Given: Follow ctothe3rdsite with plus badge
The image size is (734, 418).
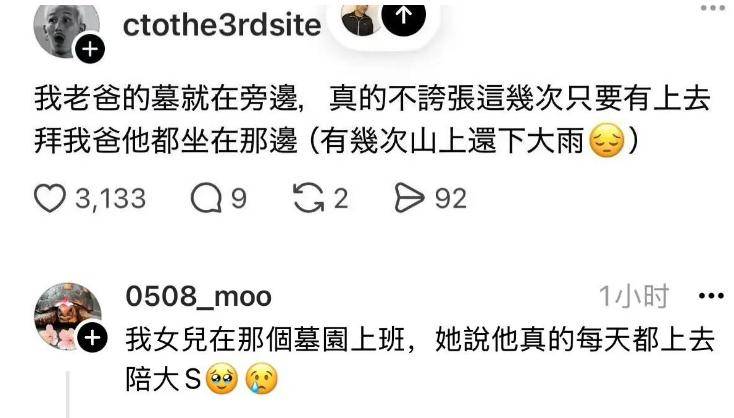Looking at the screenshot, I should [x=90, y=48].
